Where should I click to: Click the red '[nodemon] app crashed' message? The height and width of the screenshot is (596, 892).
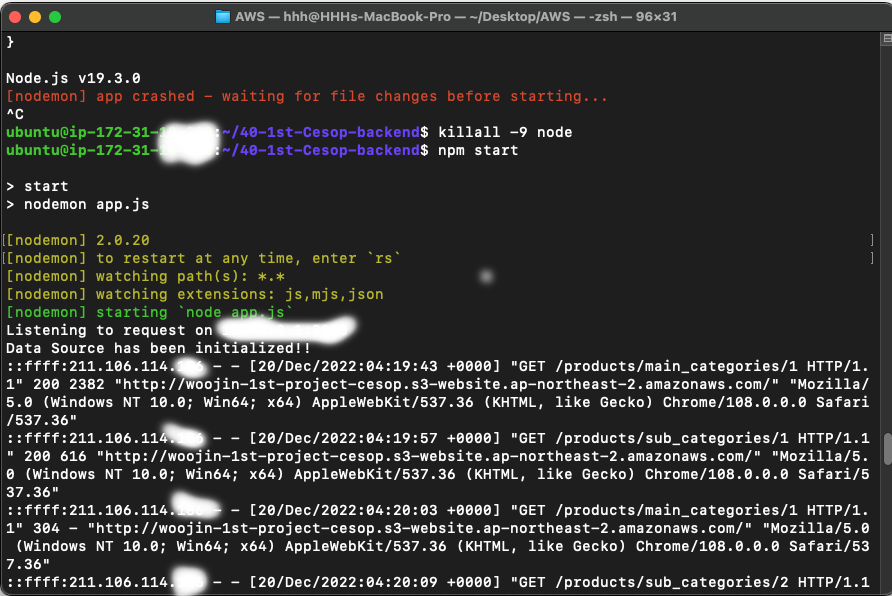(x=307, y=96)
